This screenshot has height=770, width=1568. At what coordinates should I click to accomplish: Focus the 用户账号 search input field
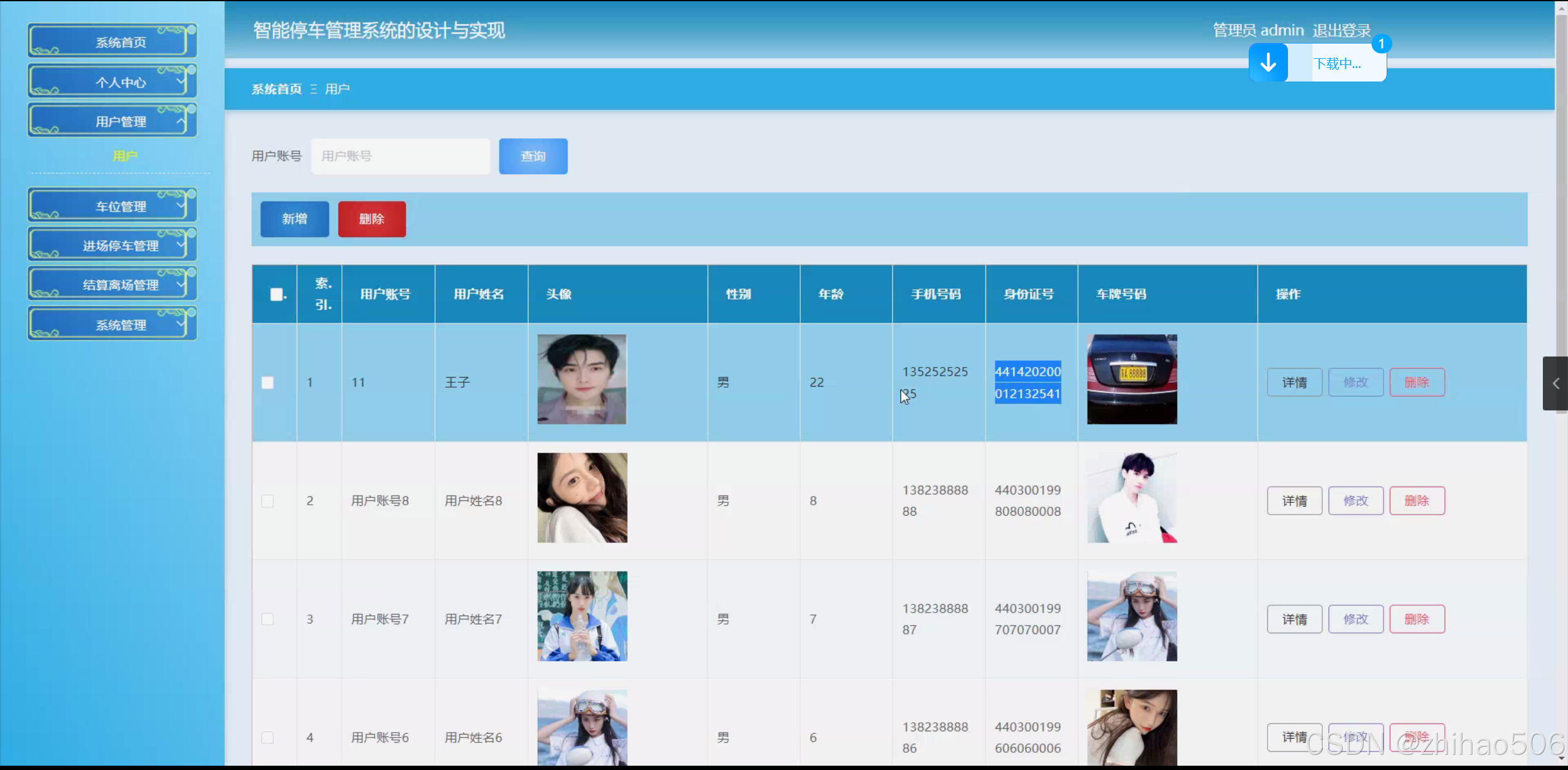(400, 156)
